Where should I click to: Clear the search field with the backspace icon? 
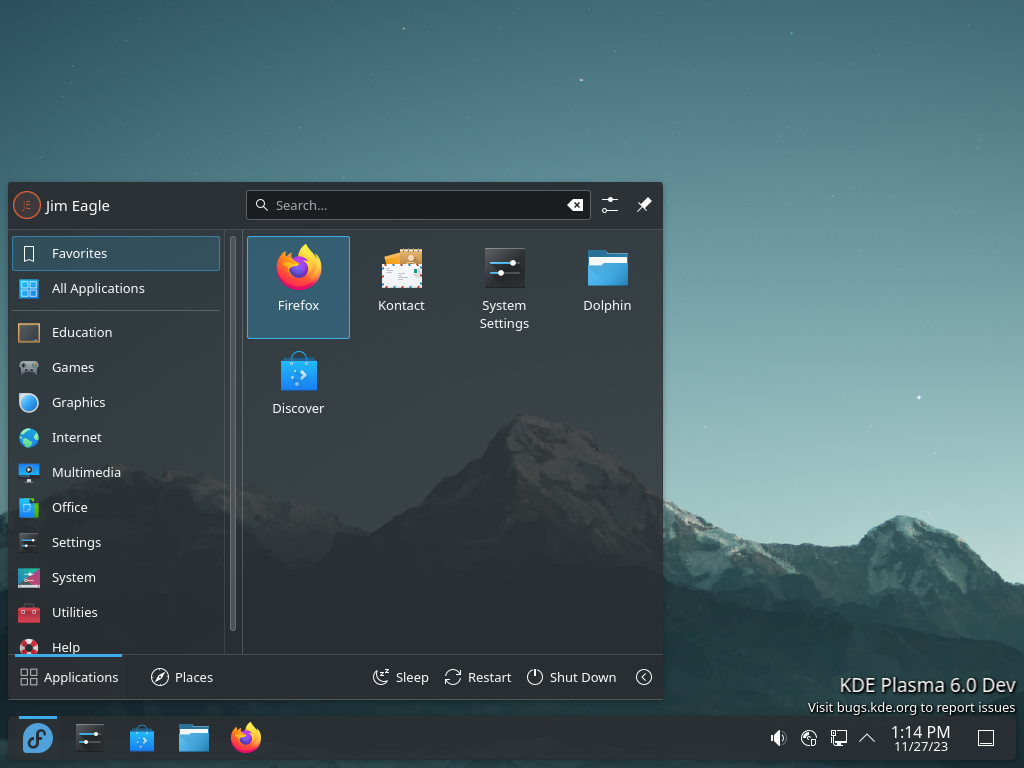pyautogui.click(x=575, y=205)
